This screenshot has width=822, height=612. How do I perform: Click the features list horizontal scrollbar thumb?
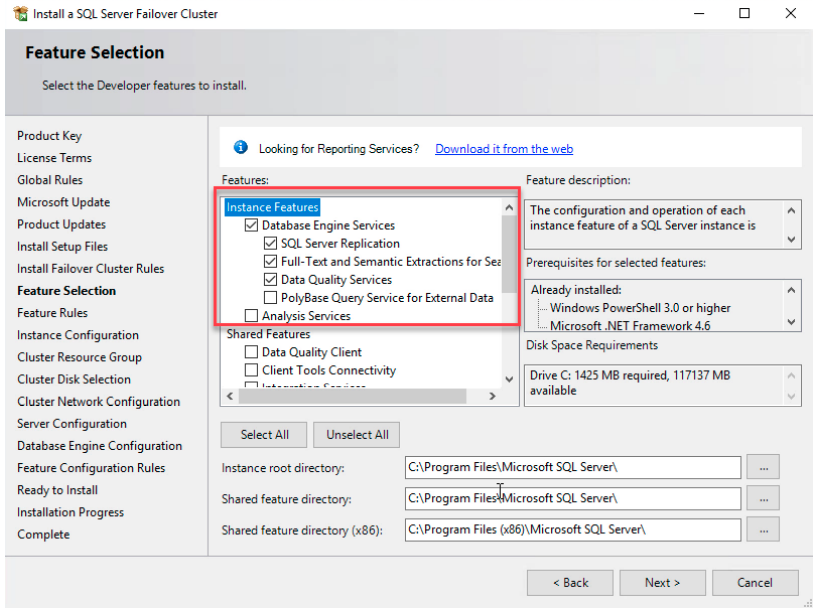pos(352,396)
